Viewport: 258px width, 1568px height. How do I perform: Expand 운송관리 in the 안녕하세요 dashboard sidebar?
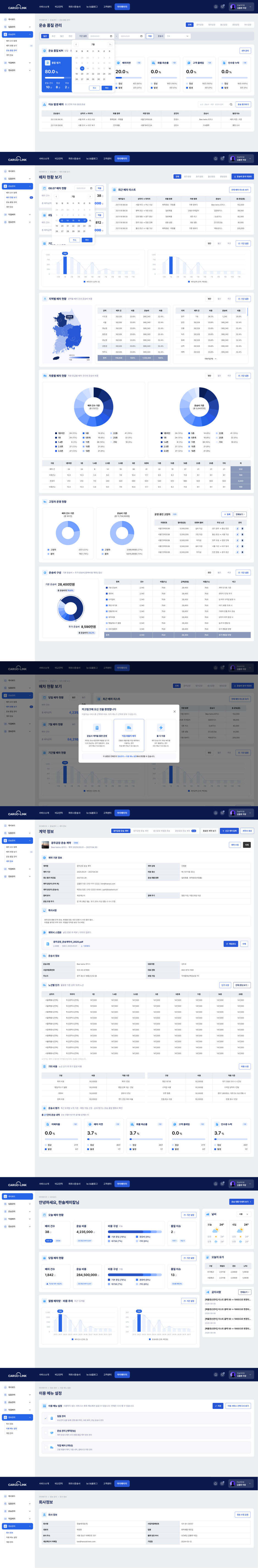click(17, 1211)
